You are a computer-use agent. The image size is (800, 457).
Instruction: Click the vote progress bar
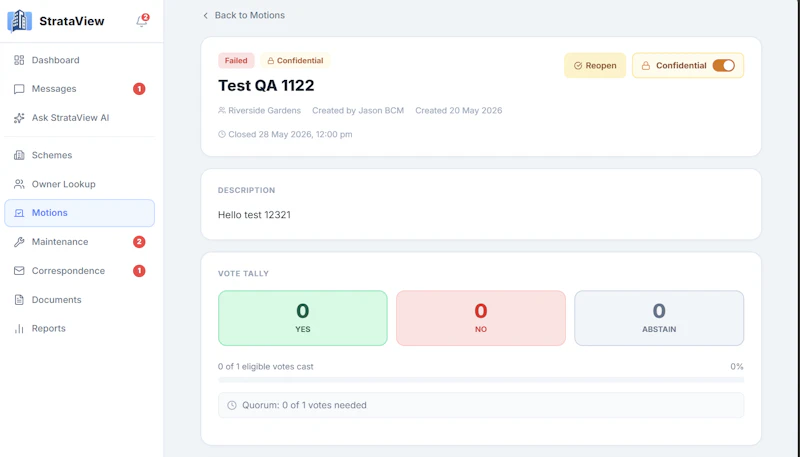[481, 380]
